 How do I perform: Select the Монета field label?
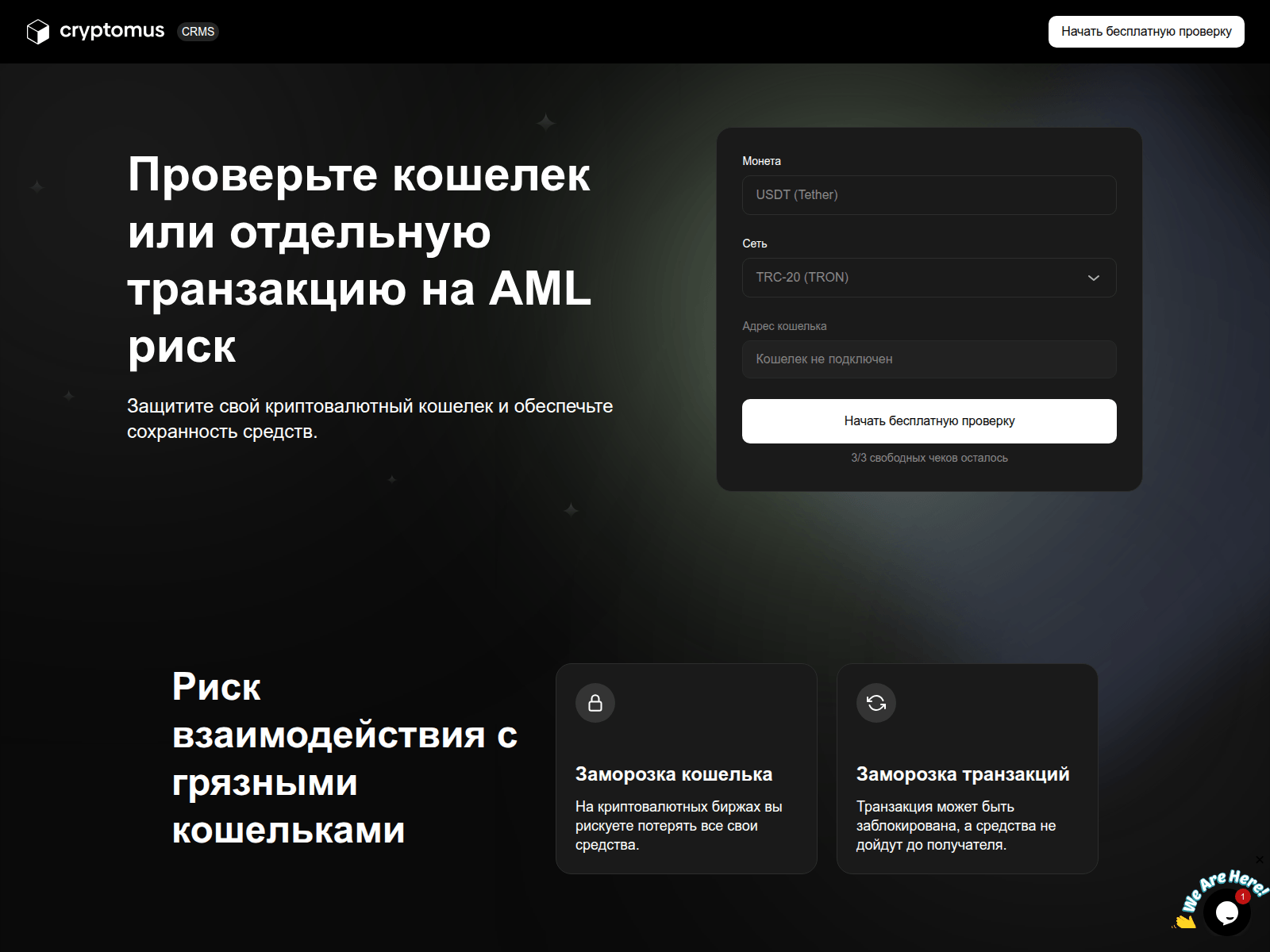click(x=760, y=161)
